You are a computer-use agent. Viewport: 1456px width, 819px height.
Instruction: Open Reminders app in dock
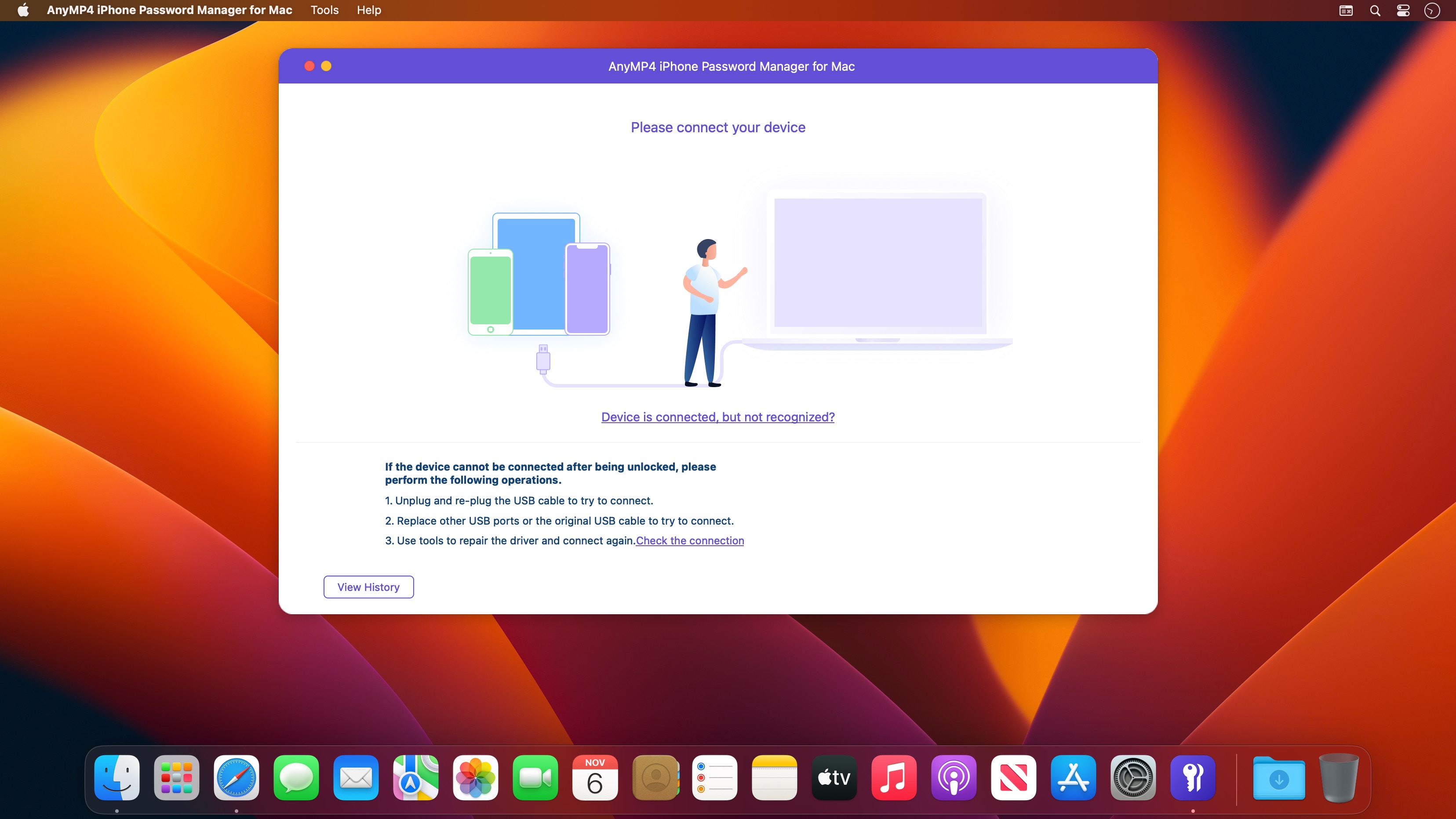(x=714, y=778)
